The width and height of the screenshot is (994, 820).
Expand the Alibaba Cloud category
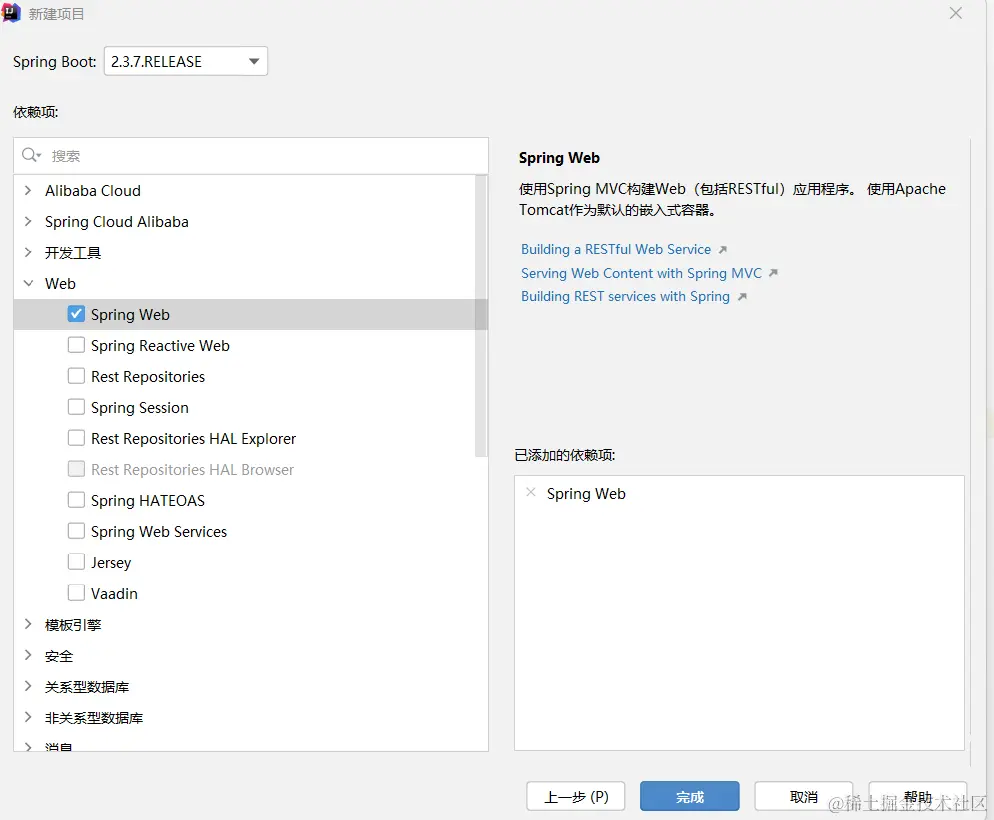(x=28, y=190)
